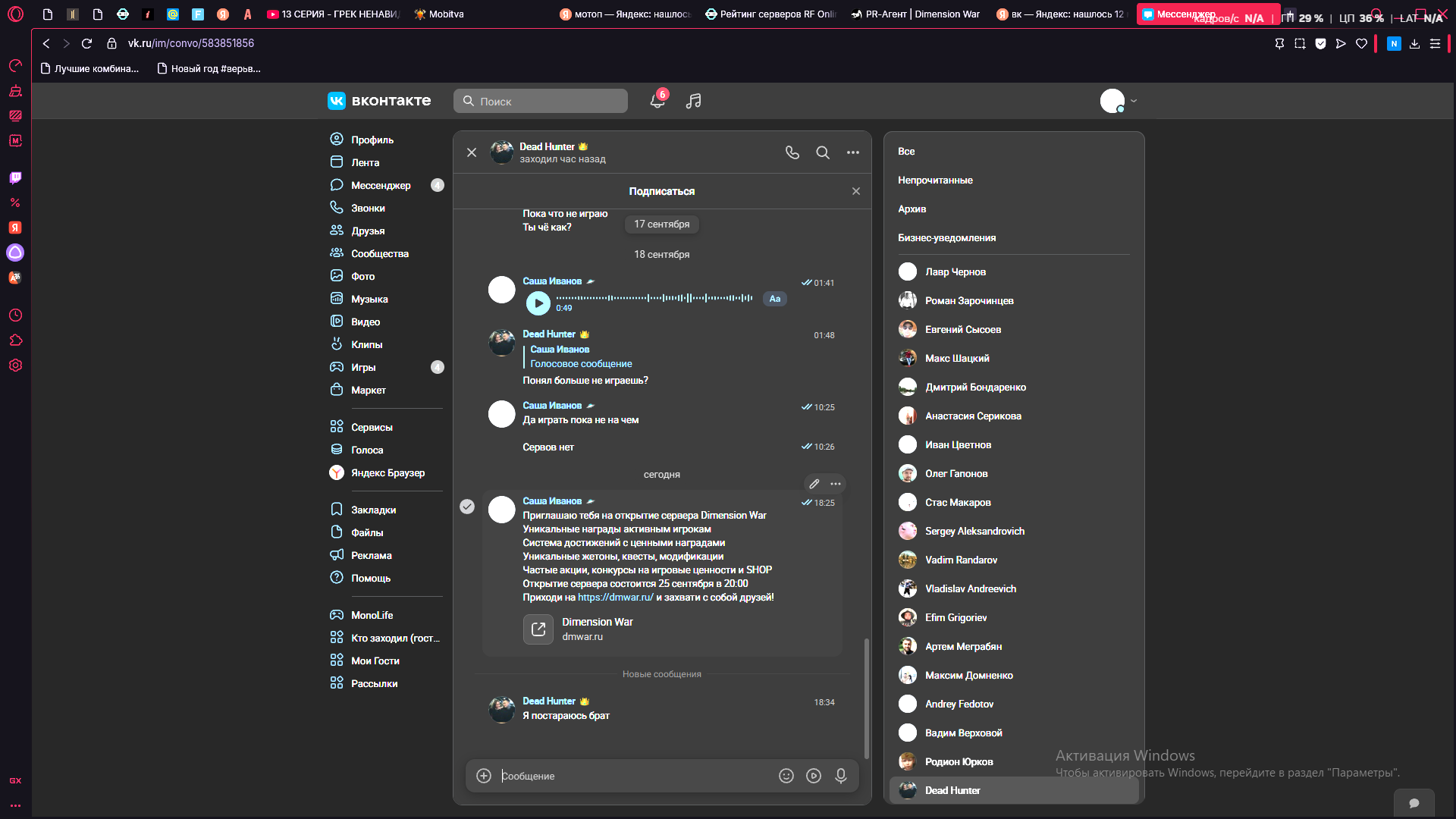Switch to the 13 СЕРИЯ YouTube browser tab
This screenshot has height=819, width=1456.
coord(334,14)
